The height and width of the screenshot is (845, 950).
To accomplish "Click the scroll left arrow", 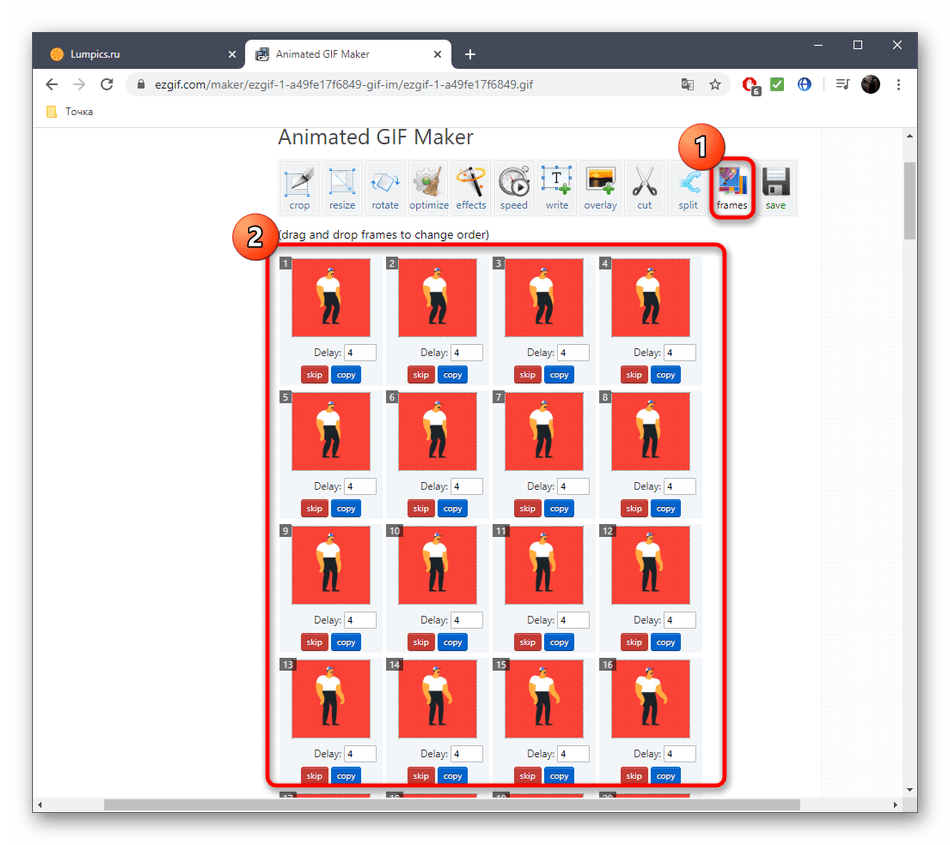I will [x=40, y=804].
